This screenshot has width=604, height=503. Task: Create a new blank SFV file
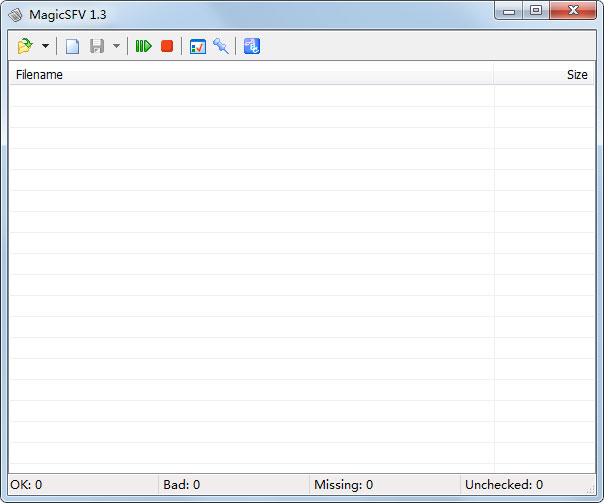point(72,46)
